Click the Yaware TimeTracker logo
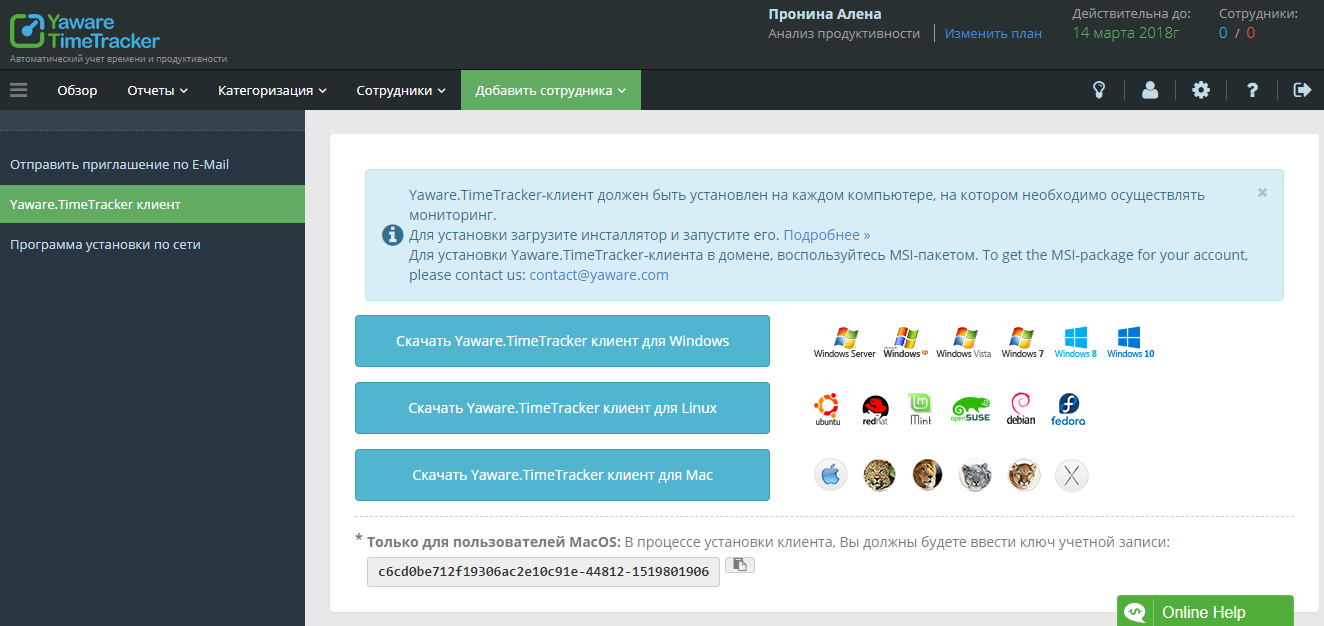Screen dimensions: 1324x626 (85, 31)
